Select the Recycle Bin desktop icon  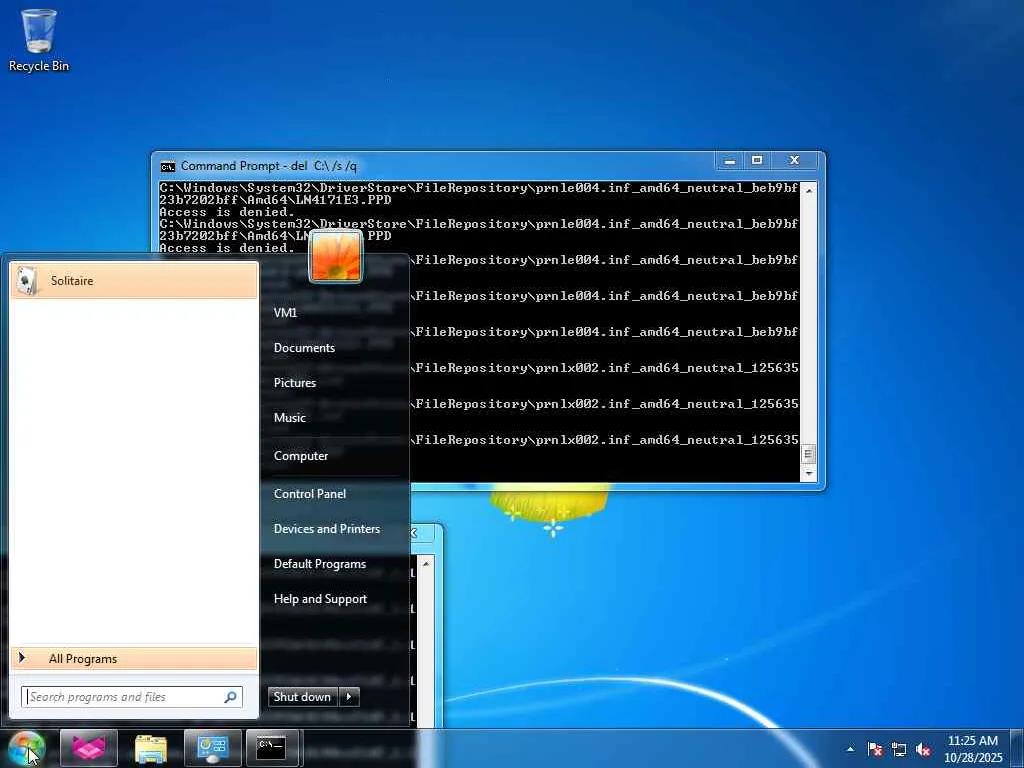point(39,40)
